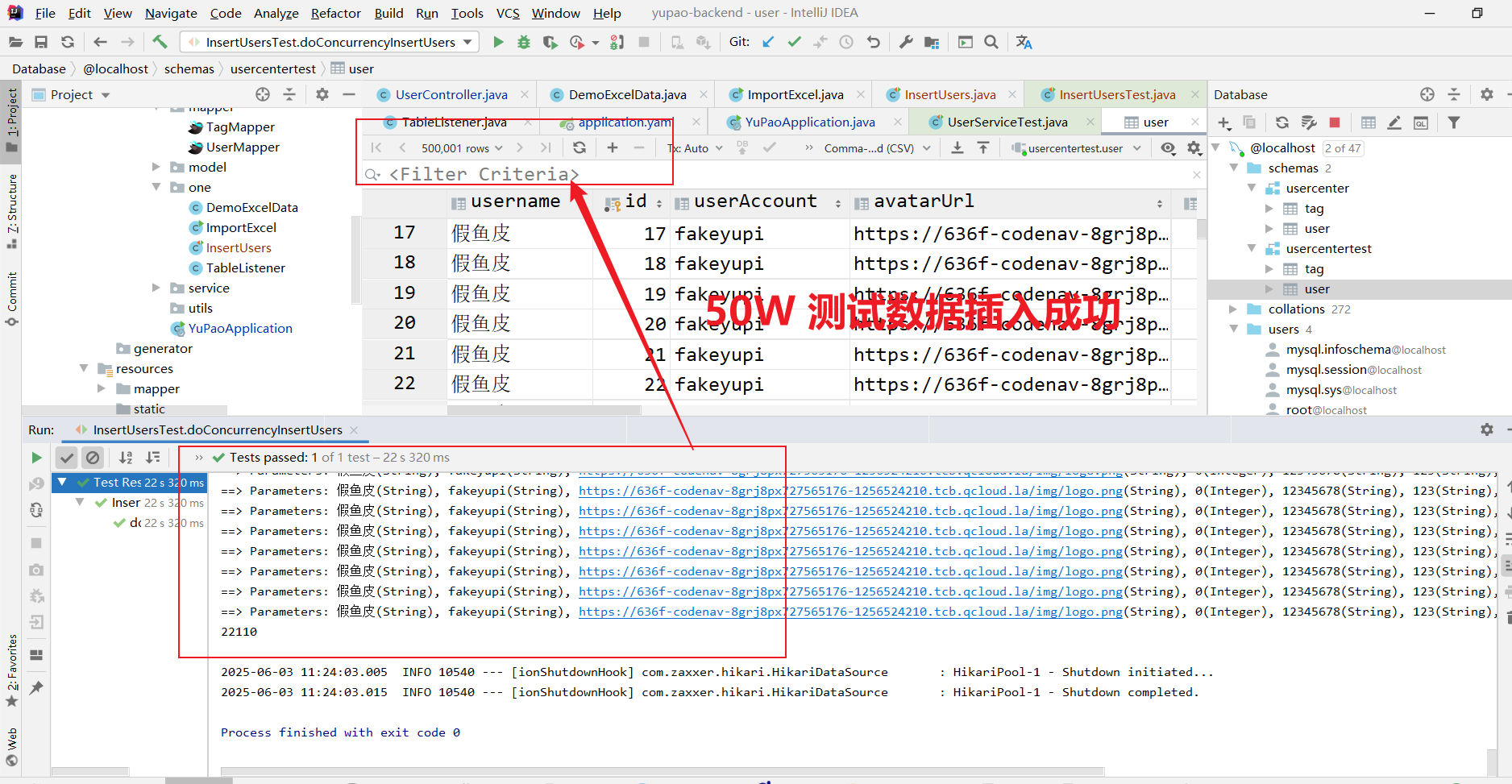
Task: Open the Refactor menu
Action: click(x=335, y=13)
